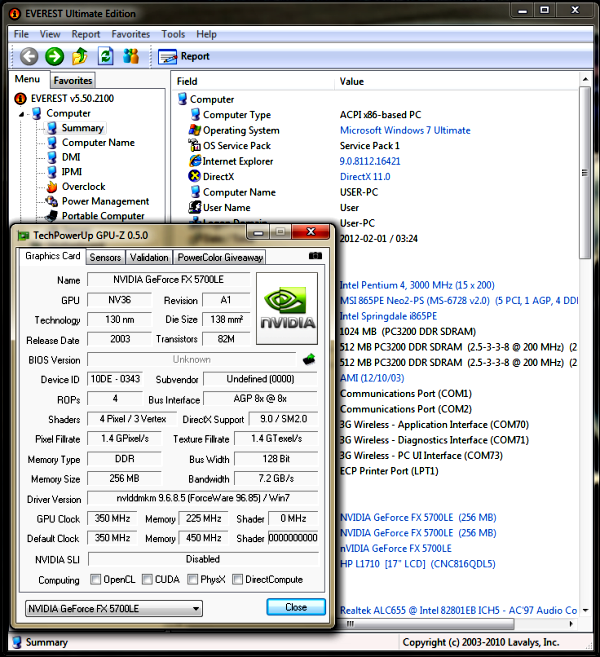The image size is (600, 657).
Task: Click the OS Service Pack row icon
Action: click(x=194, y=145)
